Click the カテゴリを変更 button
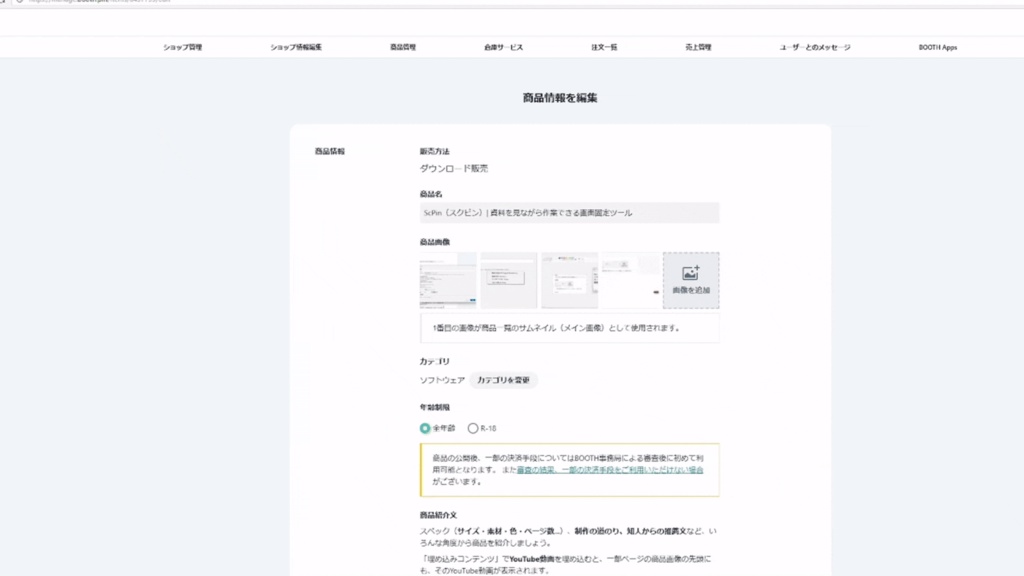The image size is (1024, 576). (504, 380)
